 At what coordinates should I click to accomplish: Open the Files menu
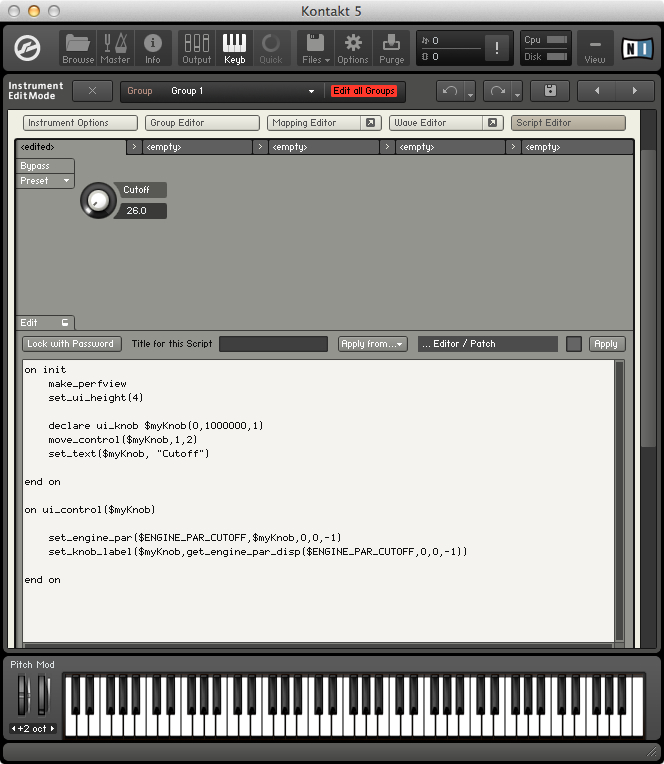[x=316, y=47]
